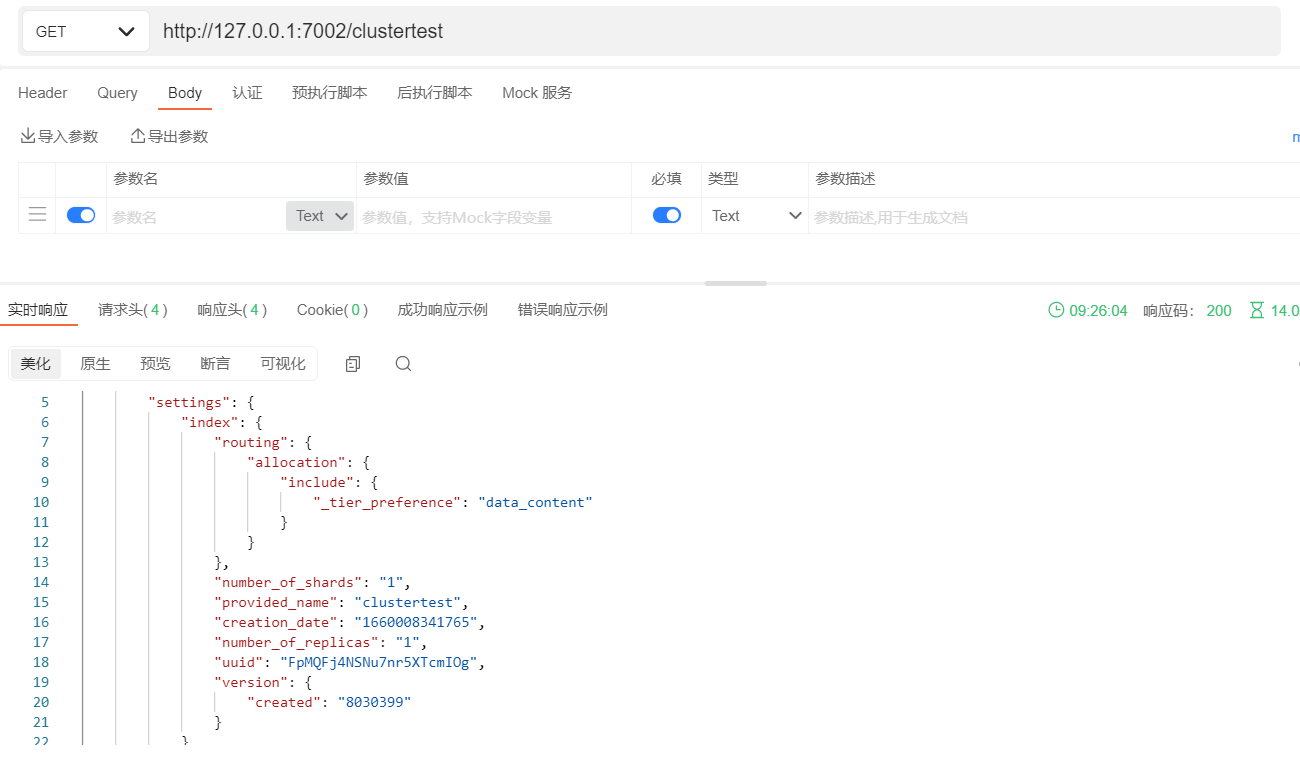This screenshot has height=779, width=1300.
Task: Open the 响应头 response headers tab
Action: (x=232, y=310)
